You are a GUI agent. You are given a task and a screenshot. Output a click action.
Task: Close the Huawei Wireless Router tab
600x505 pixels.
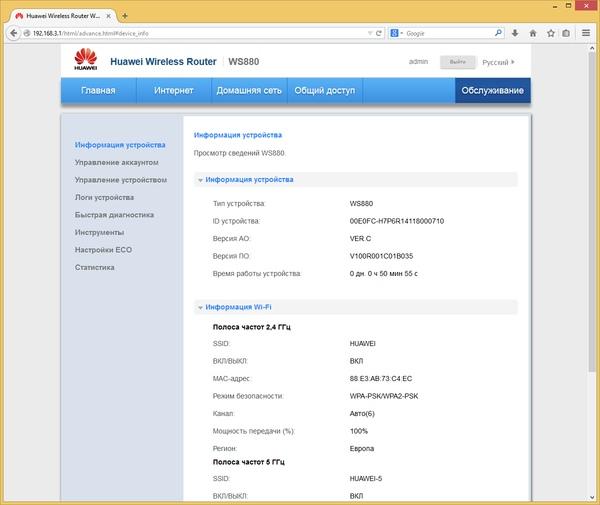click(x=109, y=16)
